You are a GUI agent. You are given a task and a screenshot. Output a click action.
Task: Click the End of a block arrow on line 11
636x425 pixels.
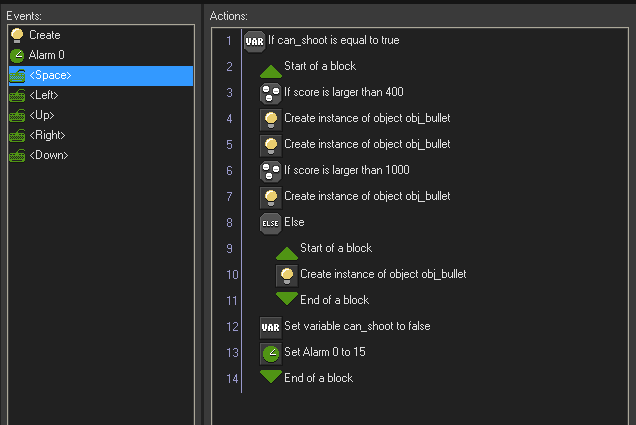pos(287,299)
